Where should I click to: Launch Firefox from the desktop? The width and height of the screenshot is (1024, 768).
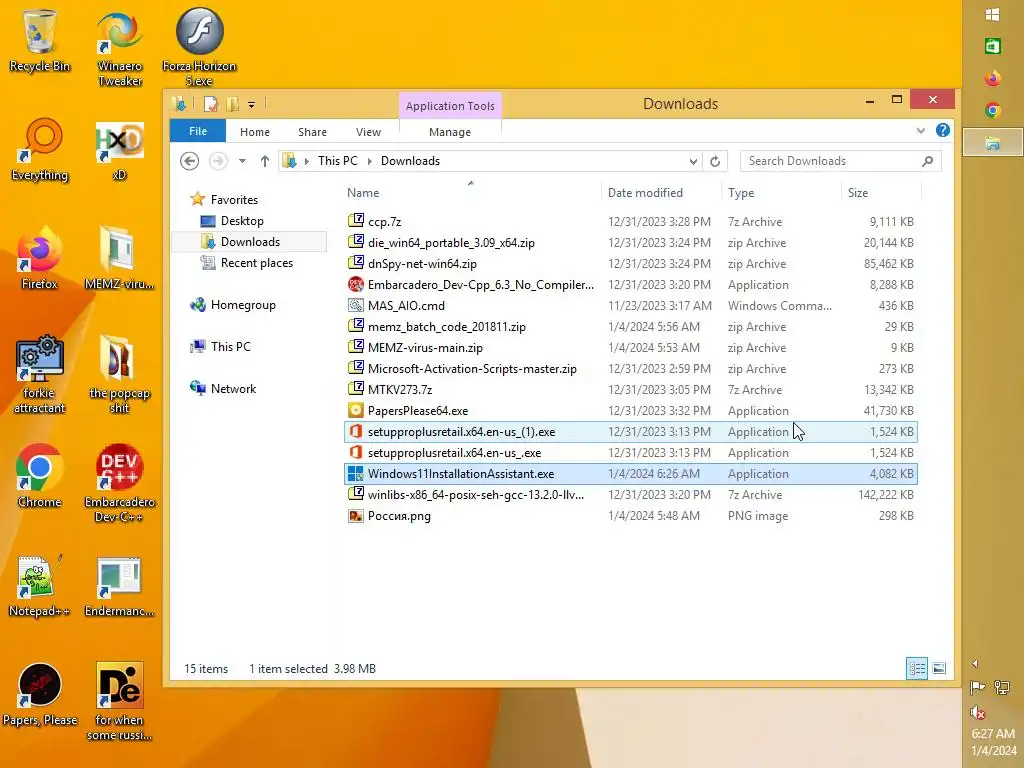(39, 258)
